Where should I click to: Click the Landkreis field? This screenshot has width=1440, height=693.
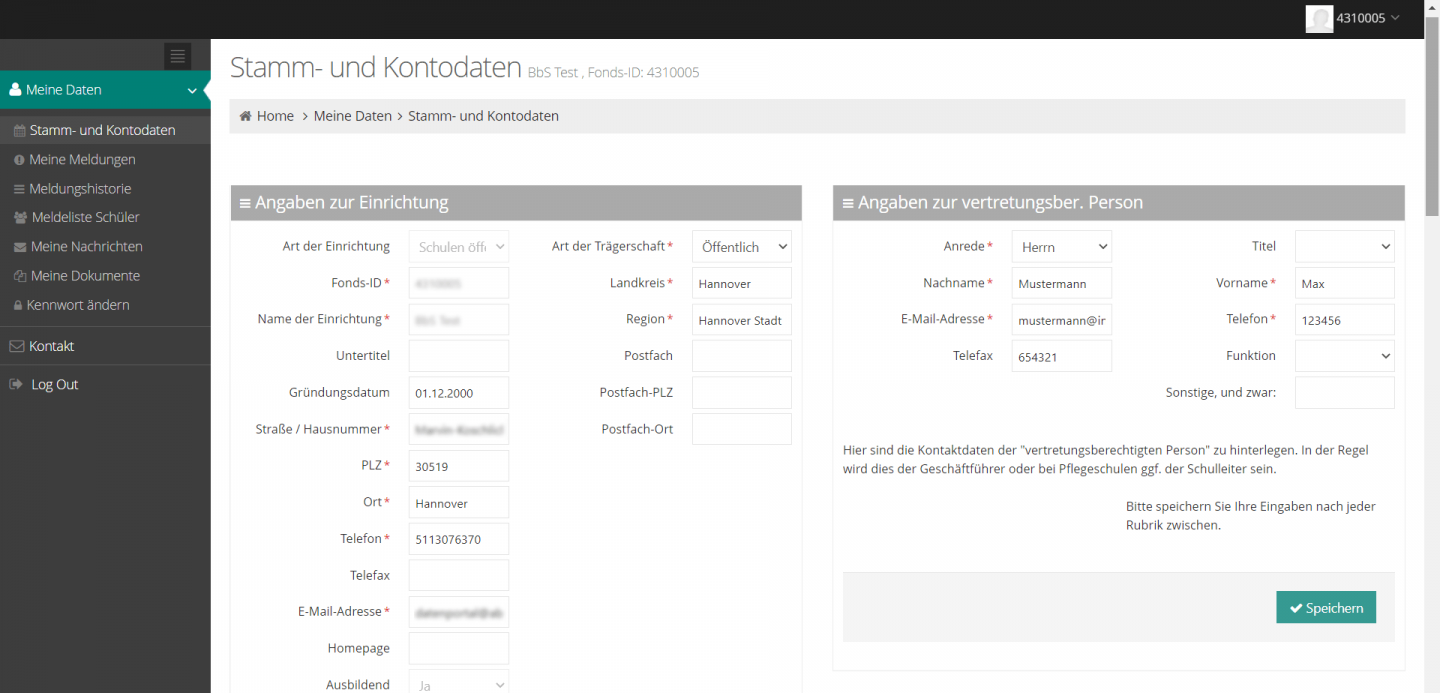[742, 283]
